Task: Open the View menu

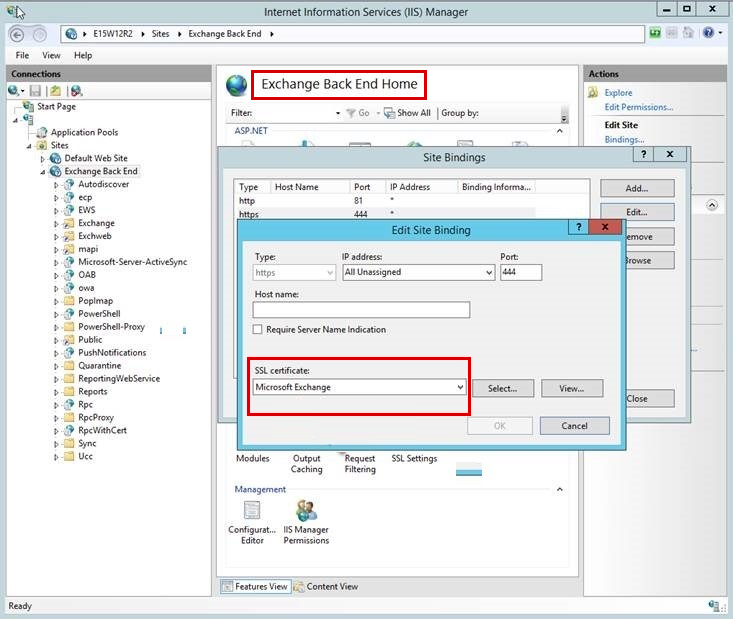Action: 51,55
